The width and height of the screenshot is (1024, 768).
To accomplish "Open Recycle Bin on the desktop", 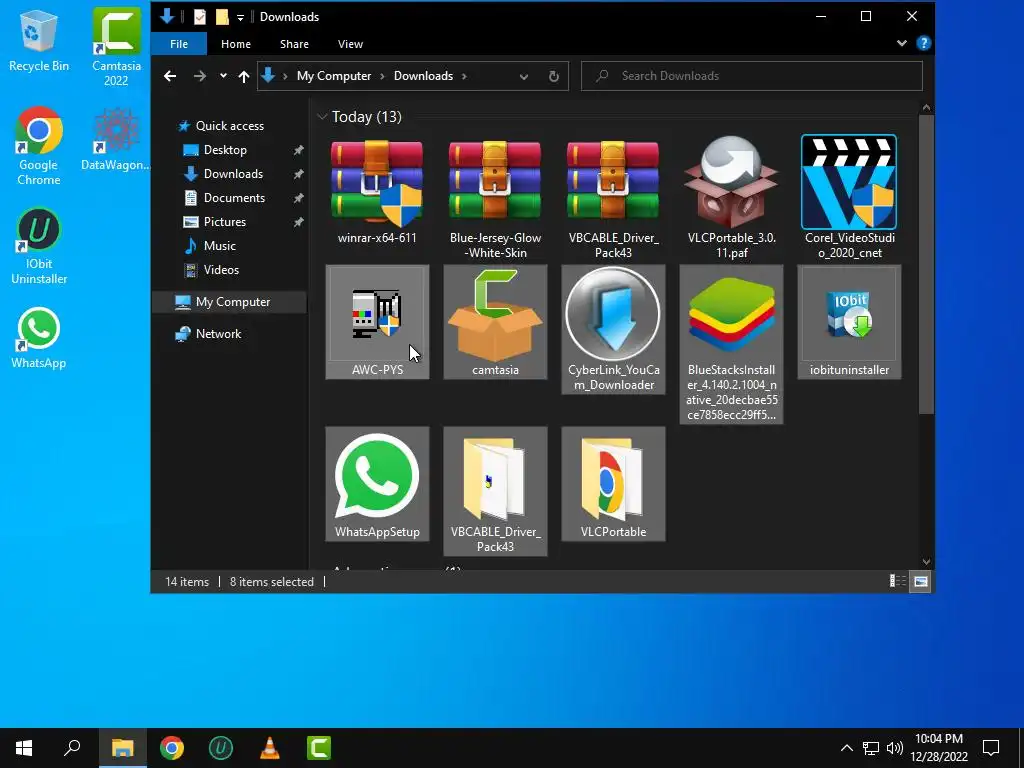I will click(39, 40).
